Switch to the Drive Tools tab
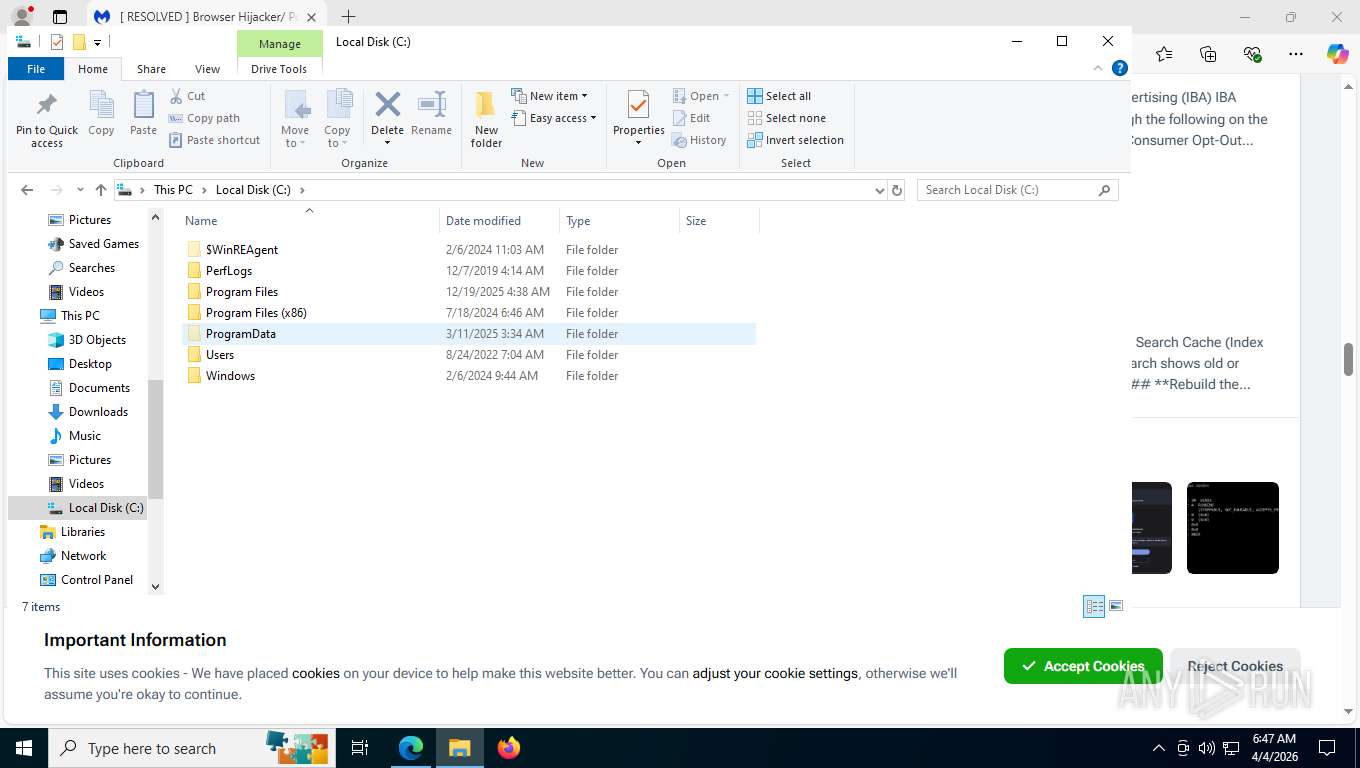 click(279, 69)
